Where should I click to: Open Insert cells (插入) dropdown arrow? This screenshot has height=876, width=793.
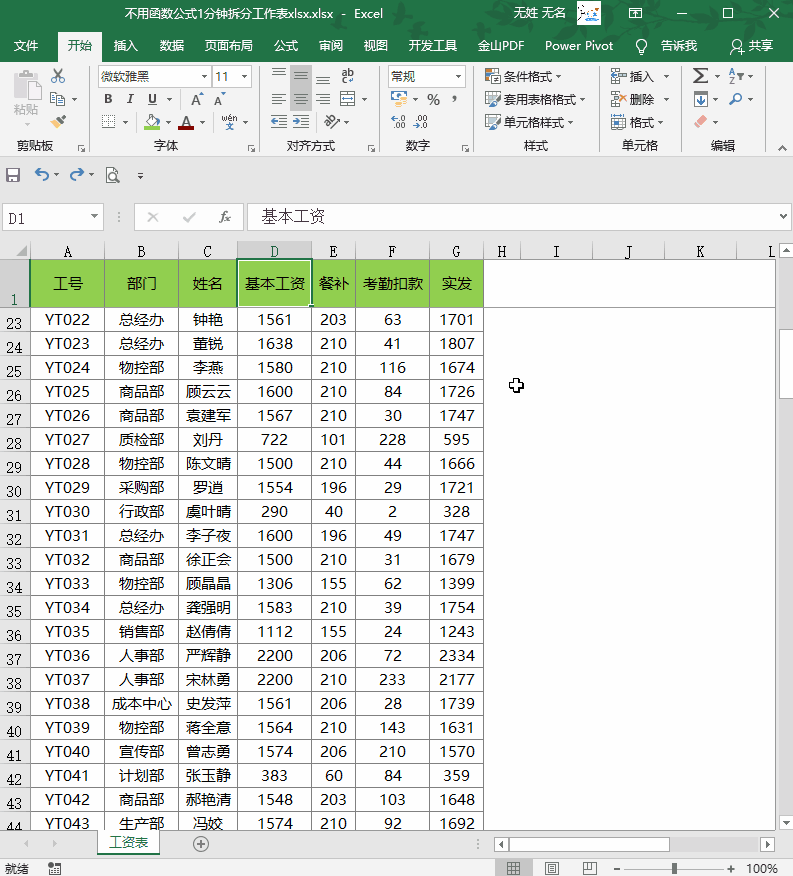(x=666, y=76)
